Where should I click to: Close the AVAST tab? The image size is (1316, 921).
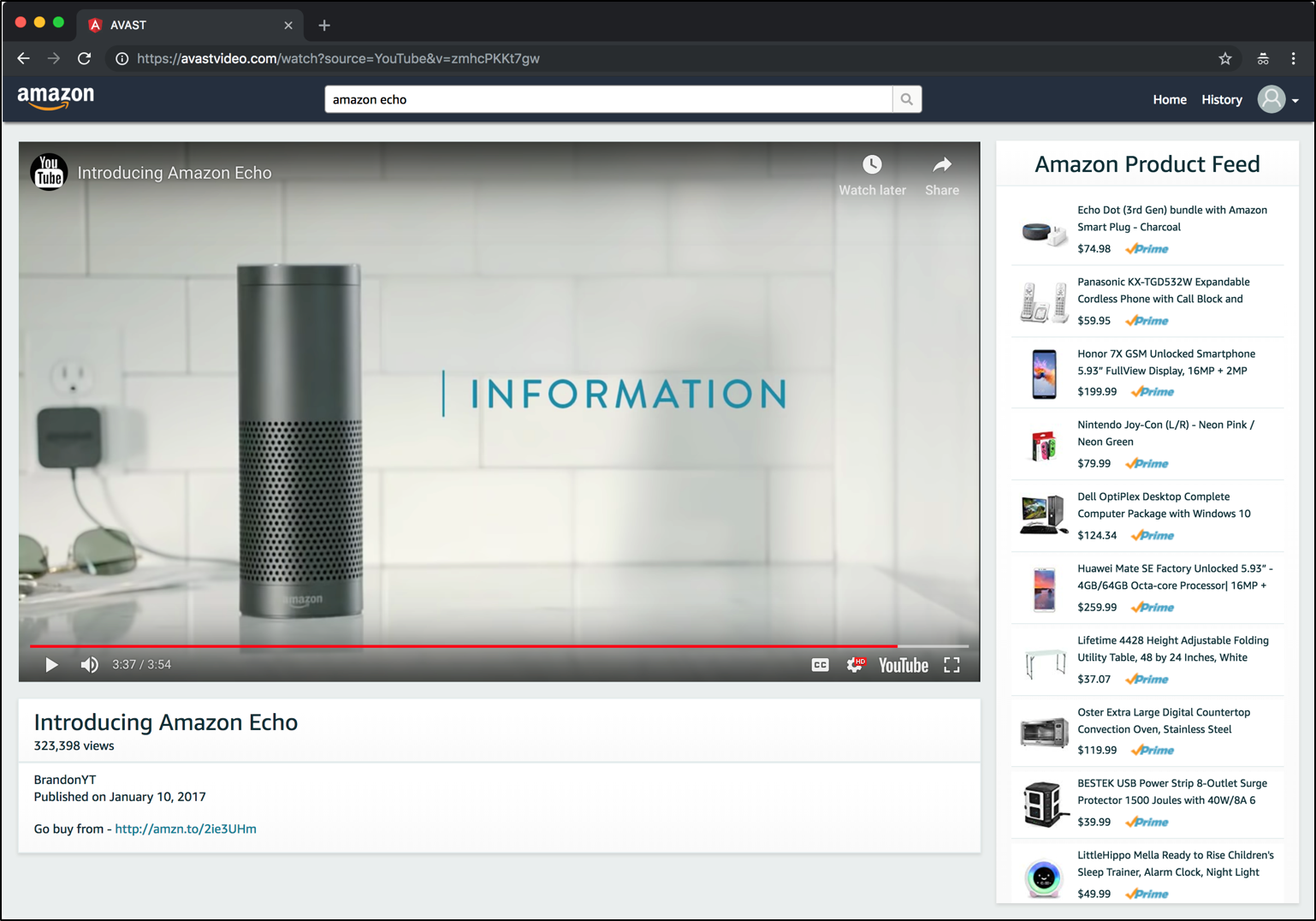tap(288, 25)
